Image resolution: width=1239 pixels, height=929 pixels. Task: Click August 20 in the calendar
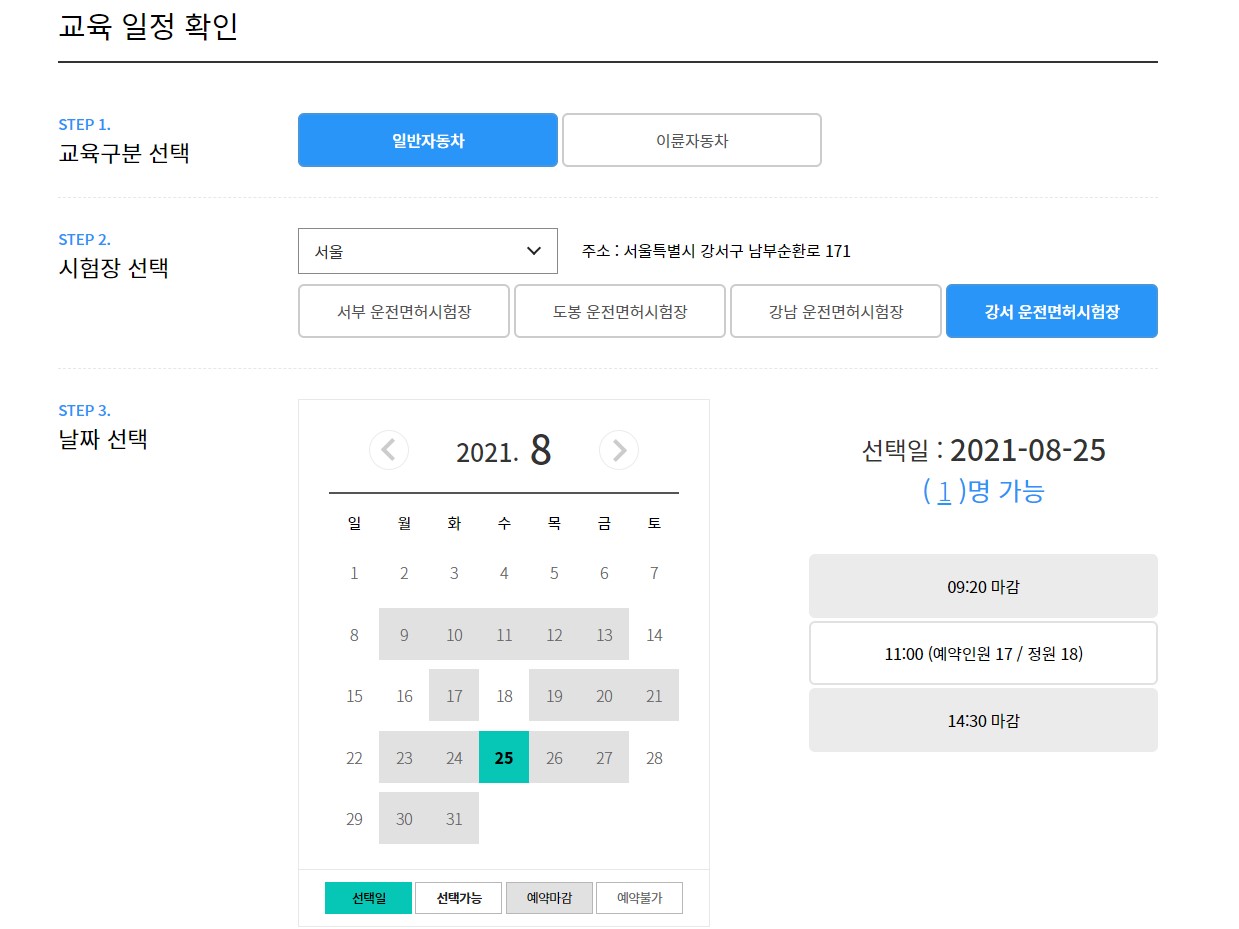click(x=604, y=696)
